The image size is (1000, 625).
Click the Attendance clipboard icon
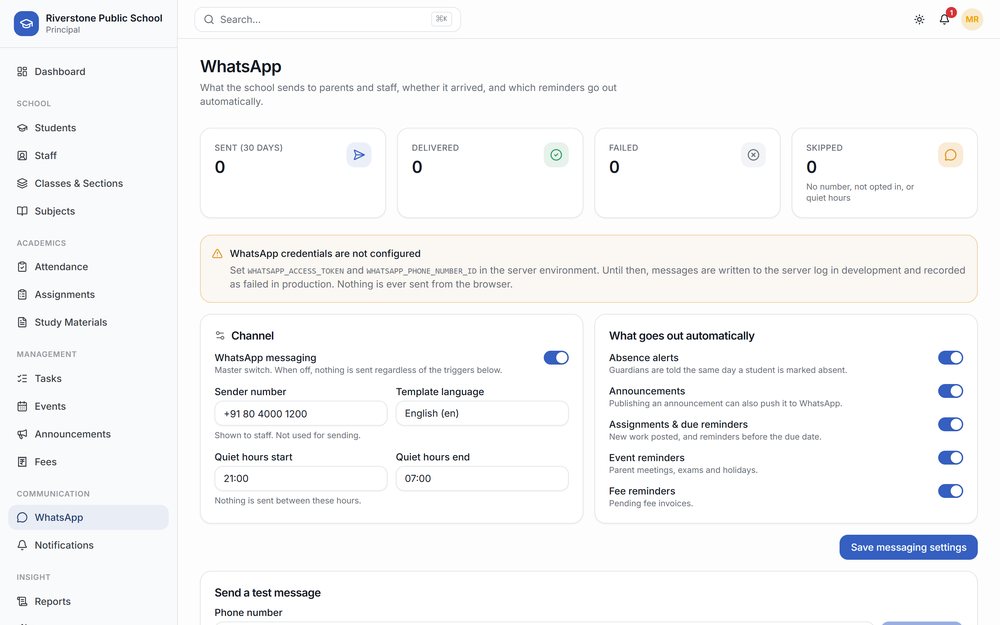coord(22,267)
